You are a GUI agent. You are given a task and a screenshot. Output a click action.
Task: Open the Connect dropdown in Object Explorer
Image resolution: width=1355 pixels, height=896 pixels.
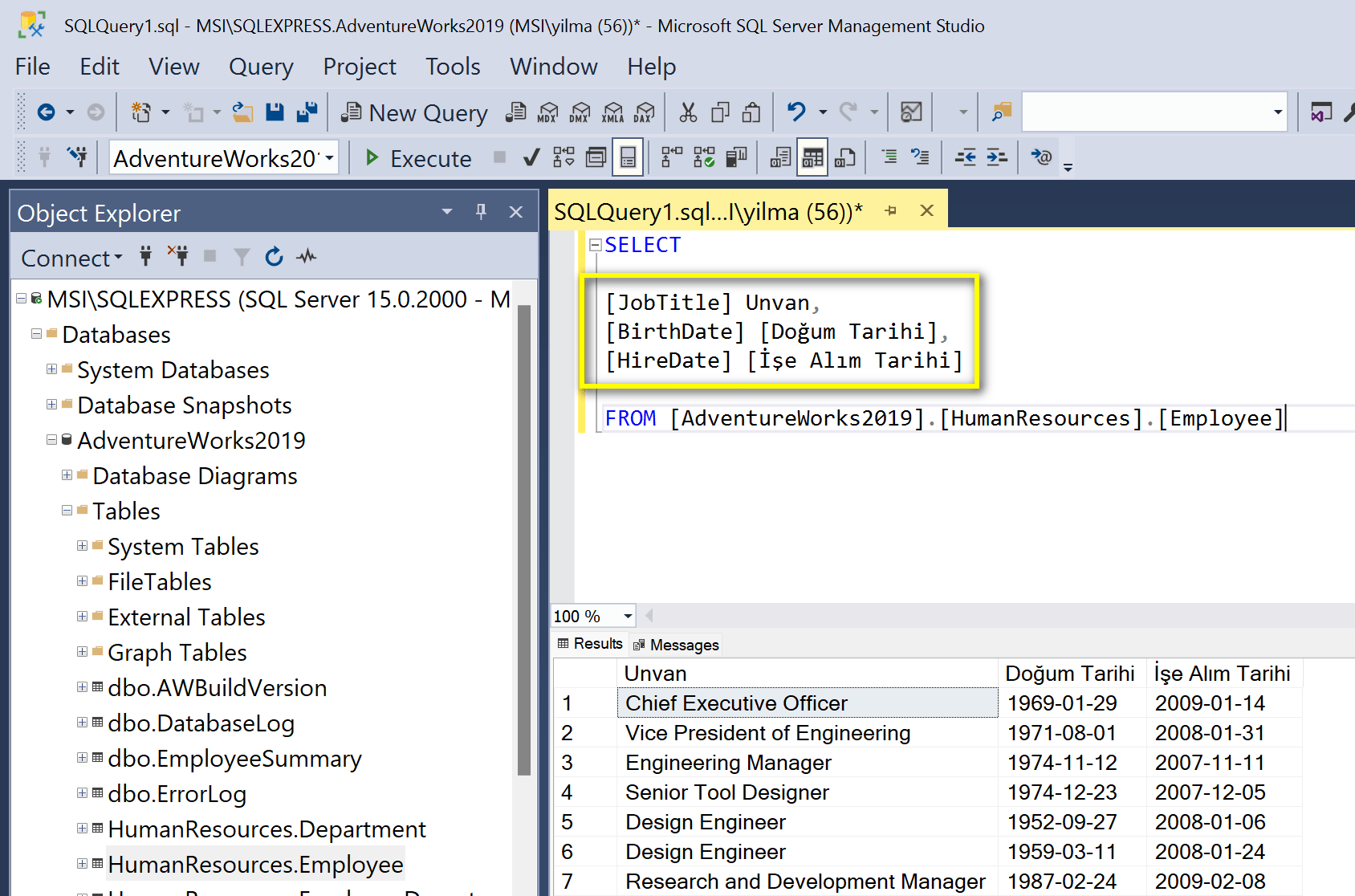point(71,258)
